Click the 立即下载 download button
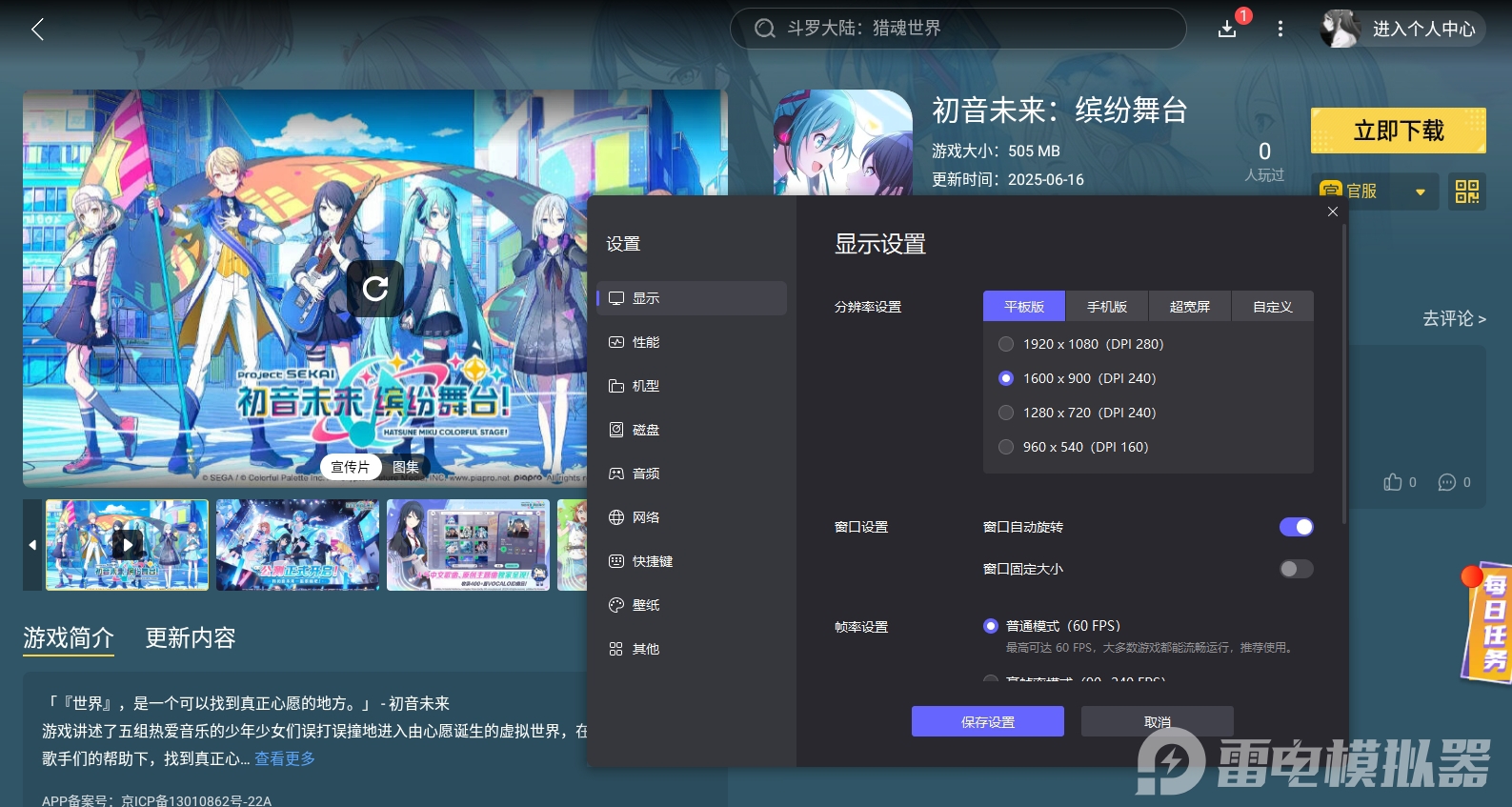1512x807 pixels. [1399, 131]
